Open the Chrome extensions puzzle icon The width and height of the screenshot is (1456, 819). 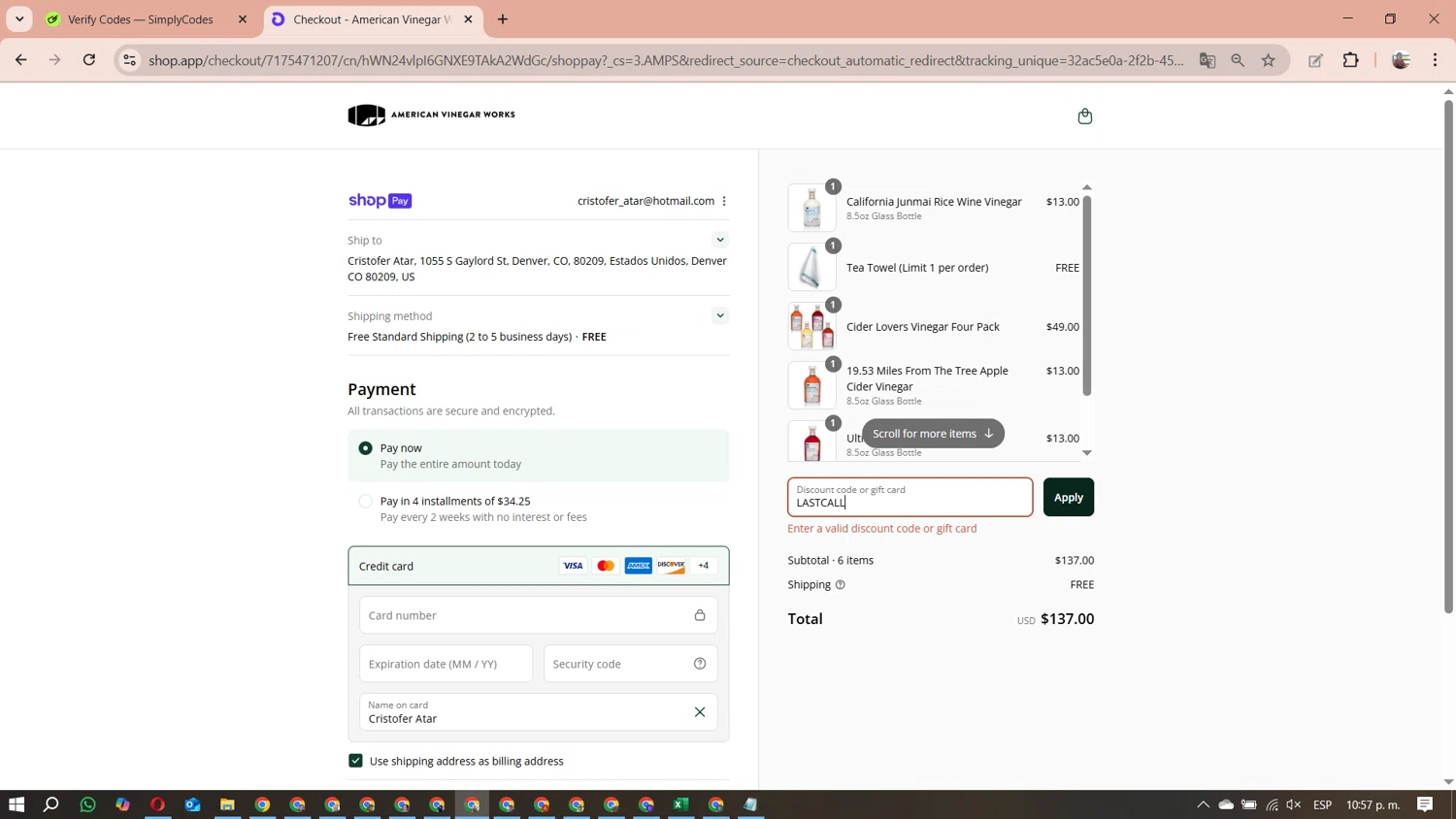(x=1351, y=60)
